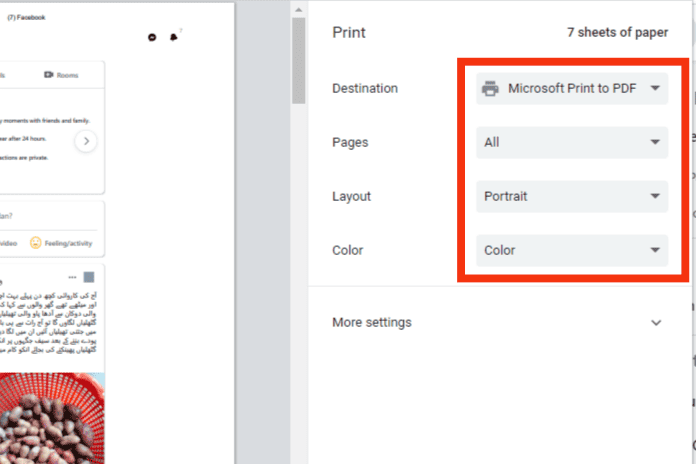Click the 'Pages' label
The image size is (696, 464).
click(x=350, y=143)
